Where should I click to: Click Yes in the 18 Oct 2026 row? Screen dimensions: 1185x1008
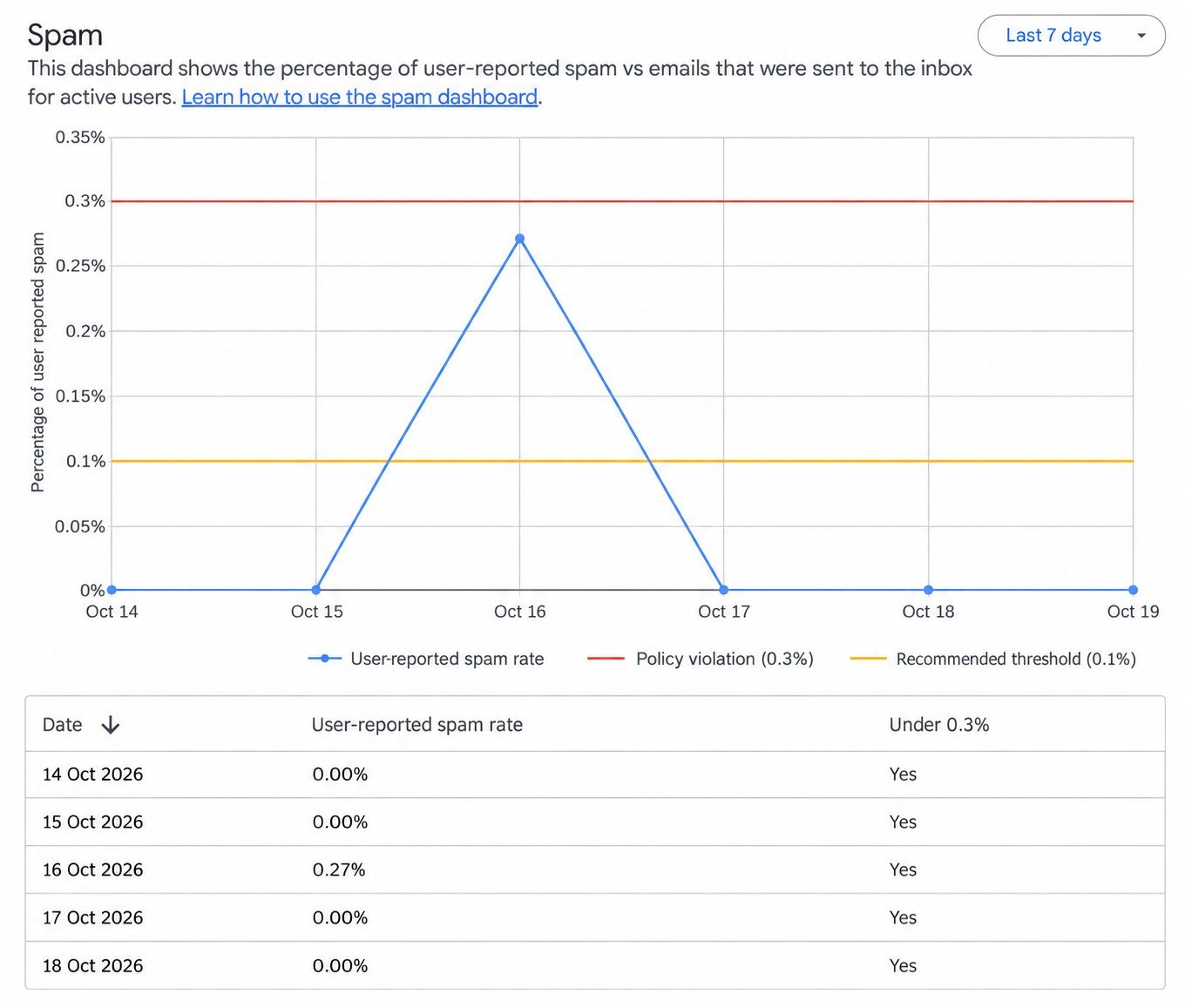903,966
